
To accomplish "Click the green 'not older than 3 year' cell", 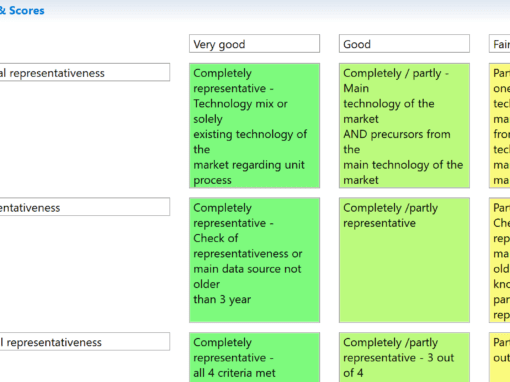I will (254, 260).
